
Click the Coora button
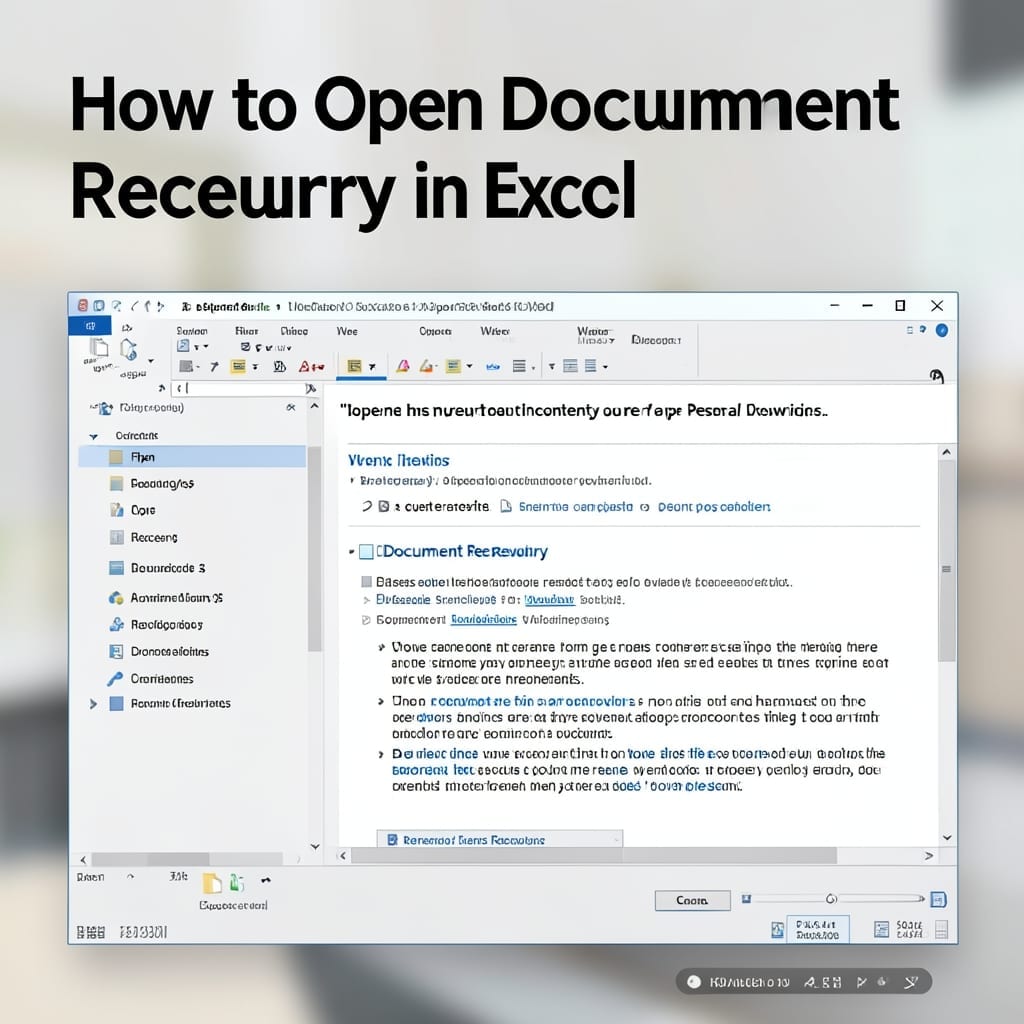tap(692, 901)
